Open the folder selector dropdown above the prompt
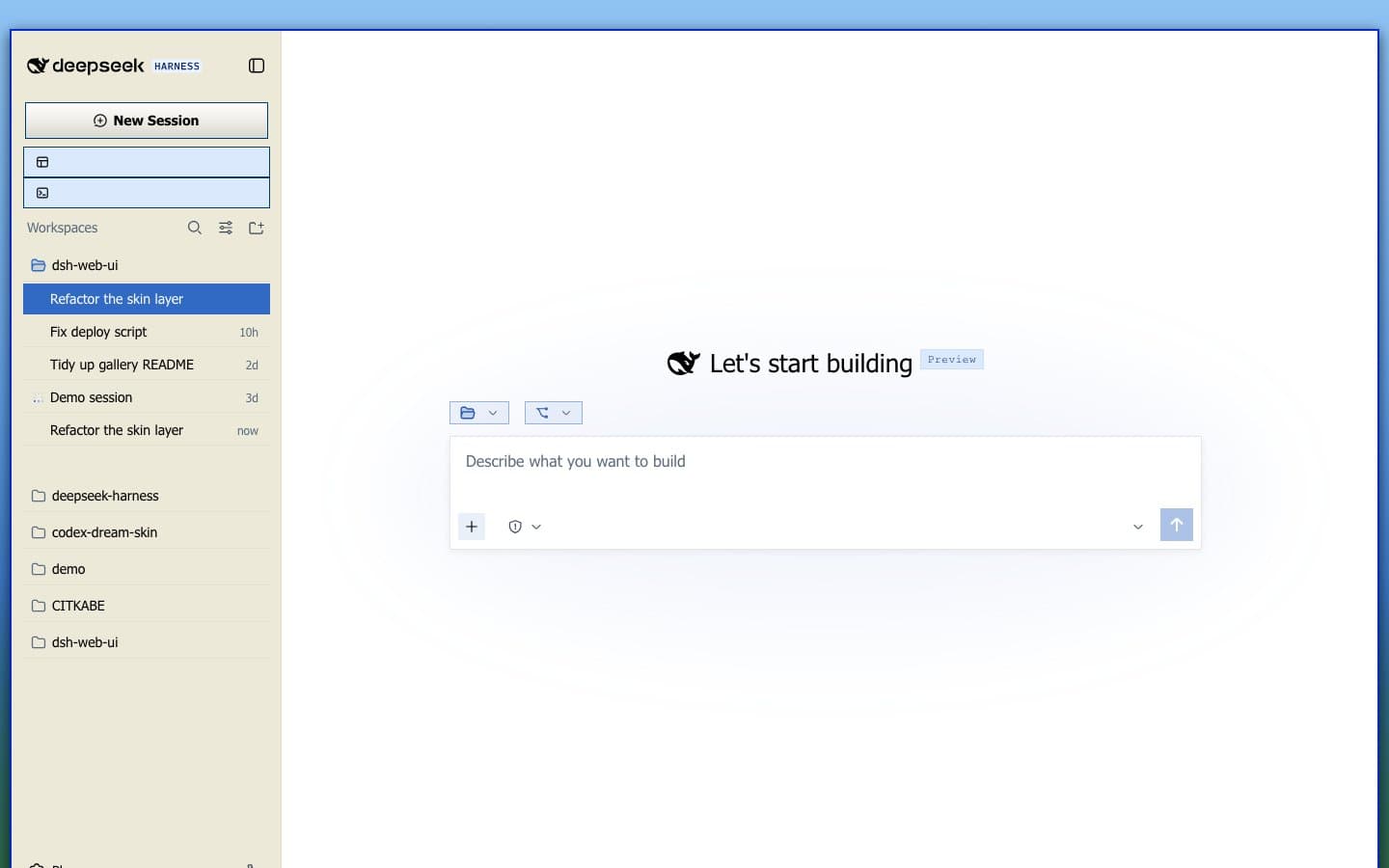The image size is (1389, 868). click(x=479, y=413)
